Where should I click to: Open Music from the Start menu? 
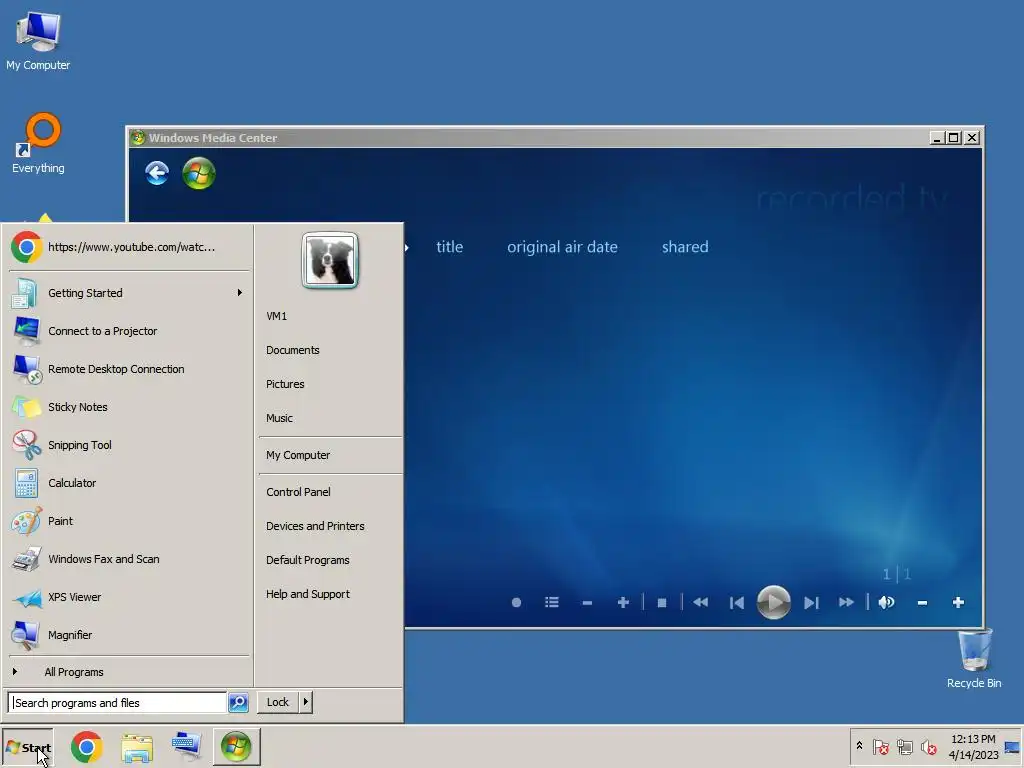click(x=330, y=418)
